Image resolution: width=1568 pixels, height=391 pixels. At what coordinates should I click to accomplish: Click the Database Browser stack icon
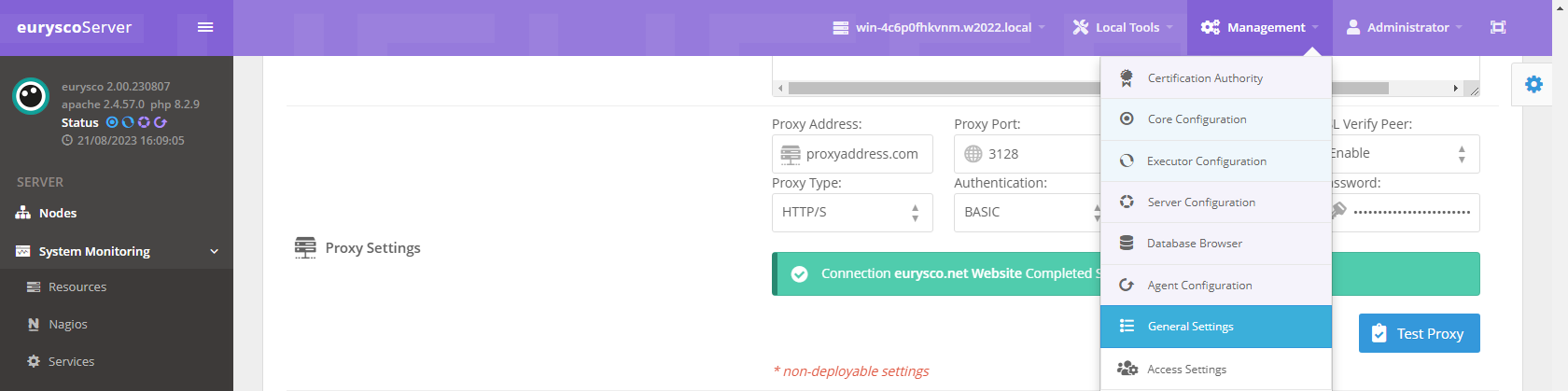tap(1127, 244)
